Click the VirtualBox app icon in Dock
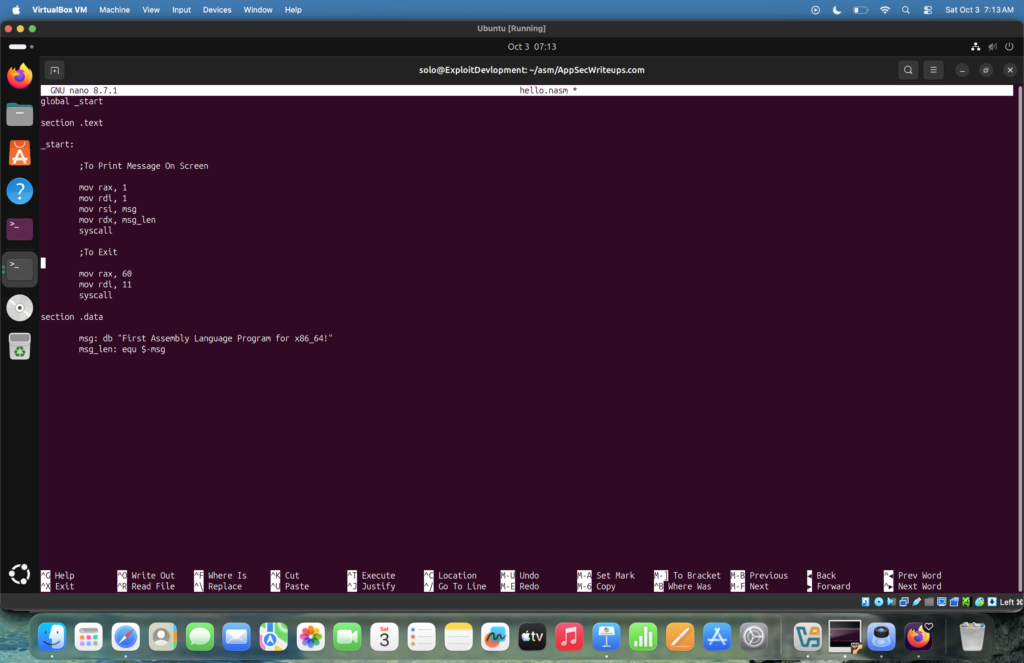This screenshot has height=663, width=1024. click(x=807, y=636)
